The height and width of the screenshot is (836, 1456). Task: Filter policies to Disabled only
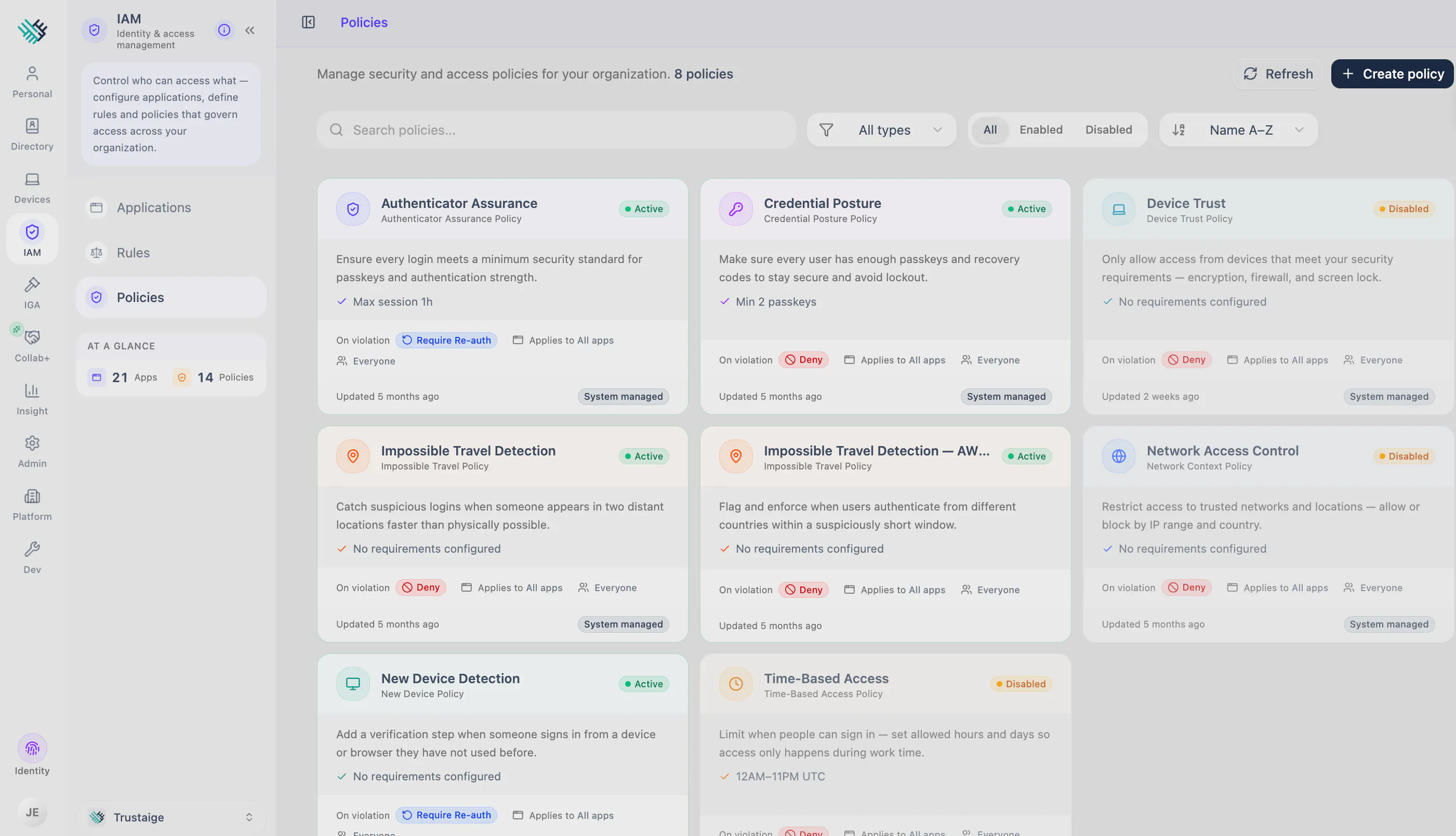pyautogui.click(x=1108, y=130)
